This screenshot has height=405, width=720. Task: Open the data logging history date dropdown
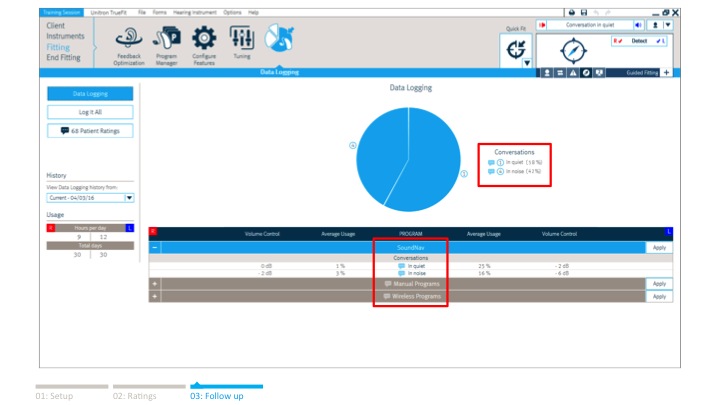(x=129, y=198)
